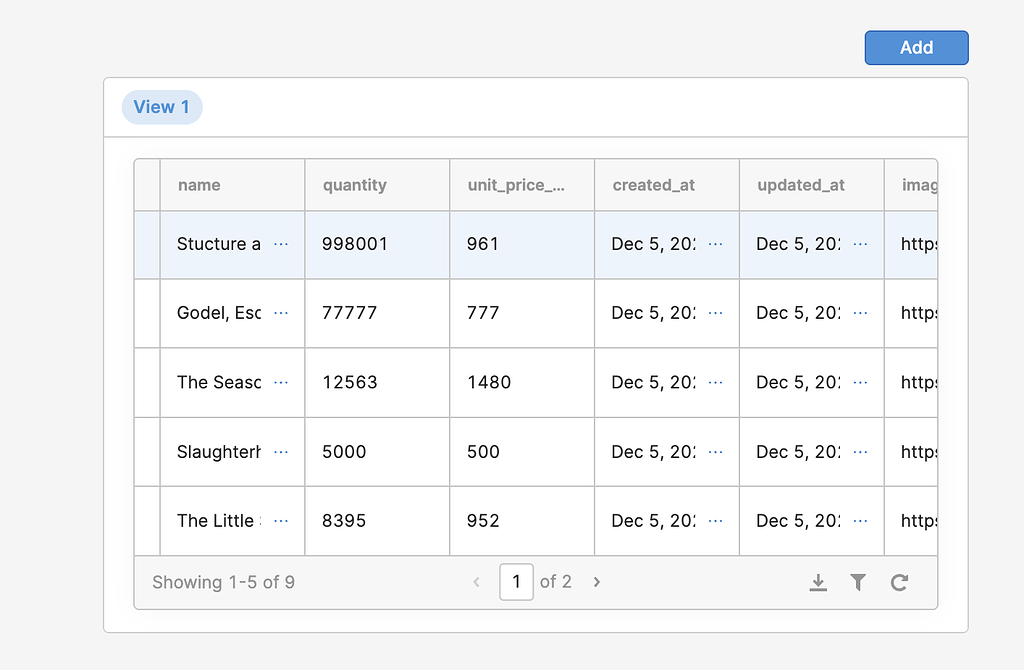Open the ellipsis in The Little row's name cell

click(281, 520)
